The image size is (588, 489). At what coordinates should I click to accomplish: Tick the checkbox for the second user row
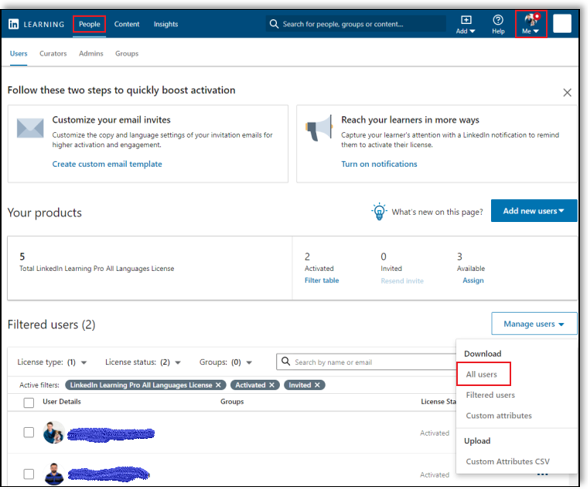[x=28, y=474]
